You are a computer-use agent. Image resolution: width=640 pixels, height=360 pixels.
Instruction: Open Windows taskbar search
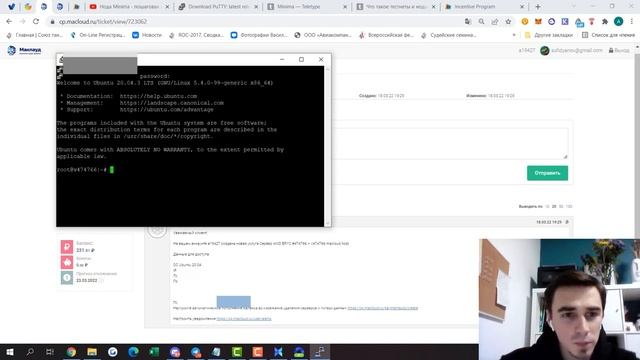[x=30, y=351]
